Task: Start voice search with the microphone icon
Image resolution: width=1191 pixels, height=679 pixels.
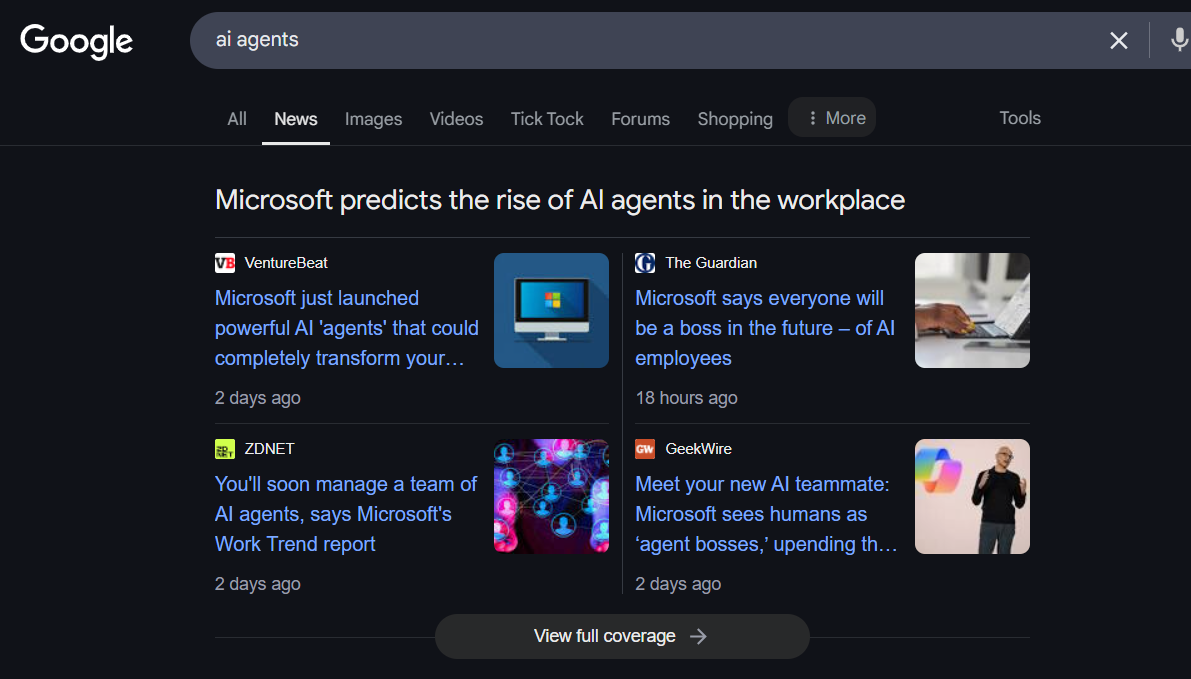Action: [x=1179, y=39]
